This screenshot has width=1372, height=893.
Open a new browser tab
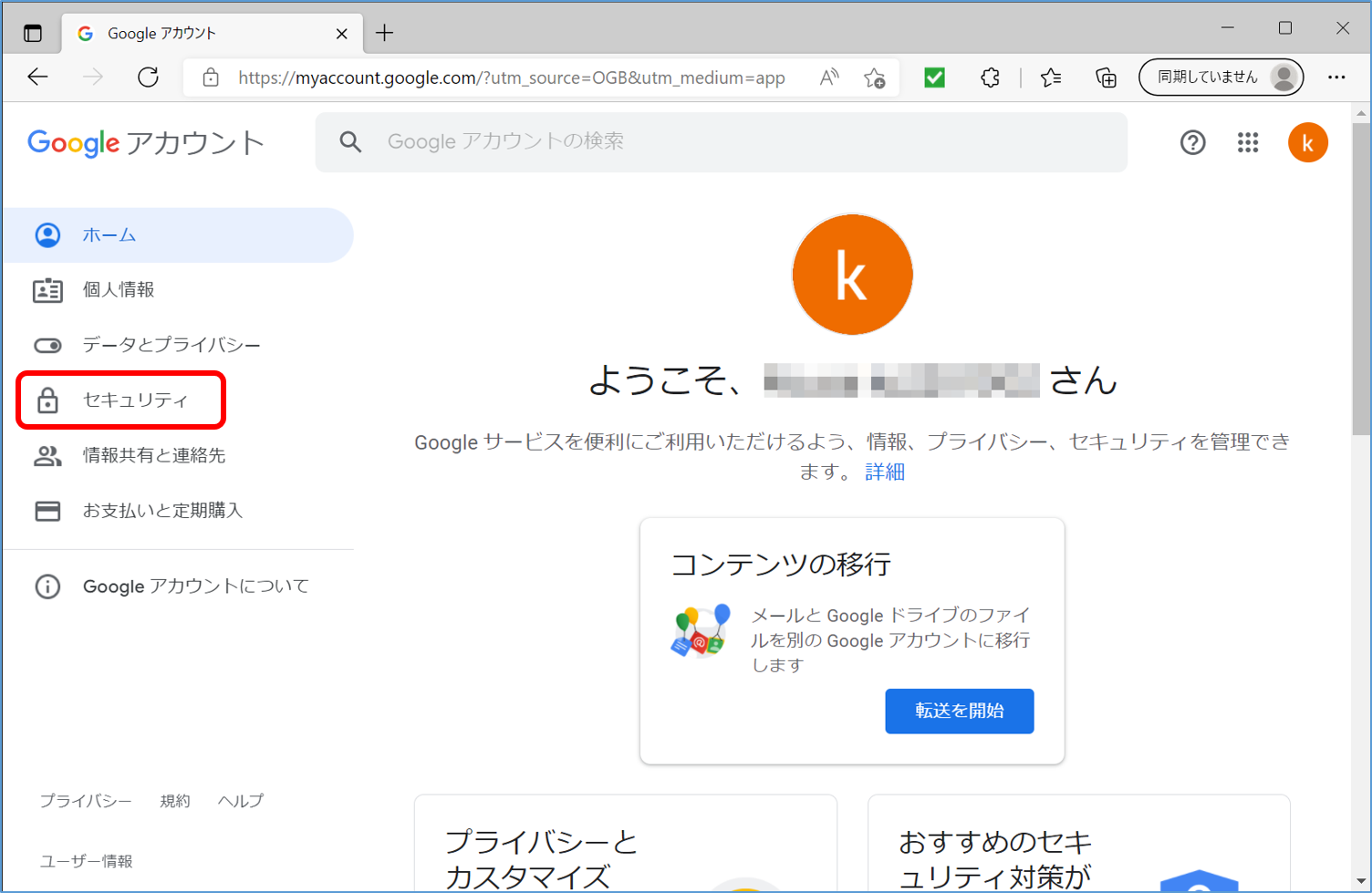(385, 34)
